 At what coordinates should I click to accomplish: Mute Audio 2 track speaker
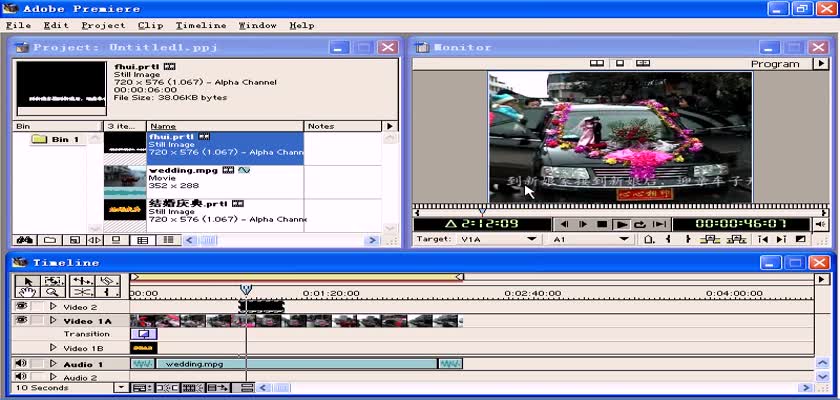coord(21,377)
